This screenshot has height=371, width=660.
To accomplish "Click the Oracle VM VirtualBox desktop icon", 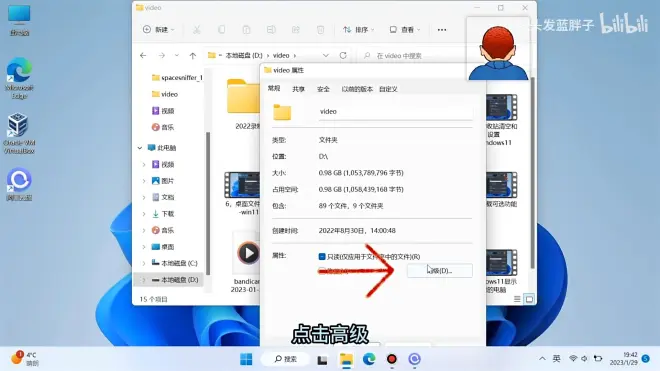I will click(19, 133).
